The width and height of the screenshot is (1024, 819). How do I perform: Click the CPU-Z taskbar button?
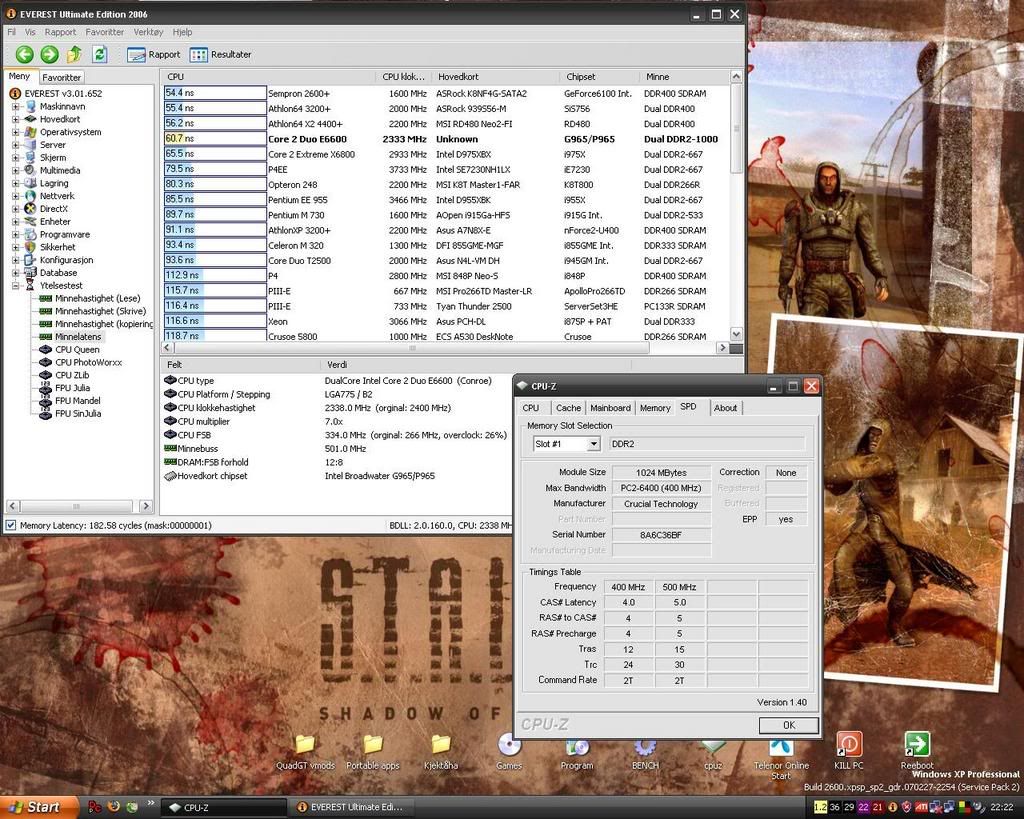tap(223, 808)
